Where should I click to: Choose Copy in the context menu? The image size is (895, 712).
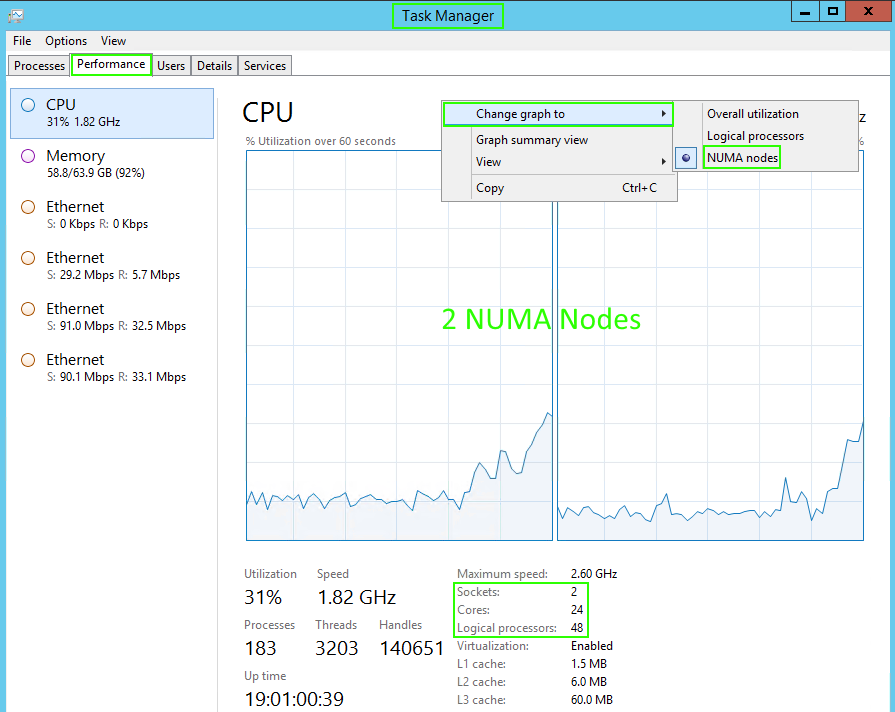coord(559,188)
